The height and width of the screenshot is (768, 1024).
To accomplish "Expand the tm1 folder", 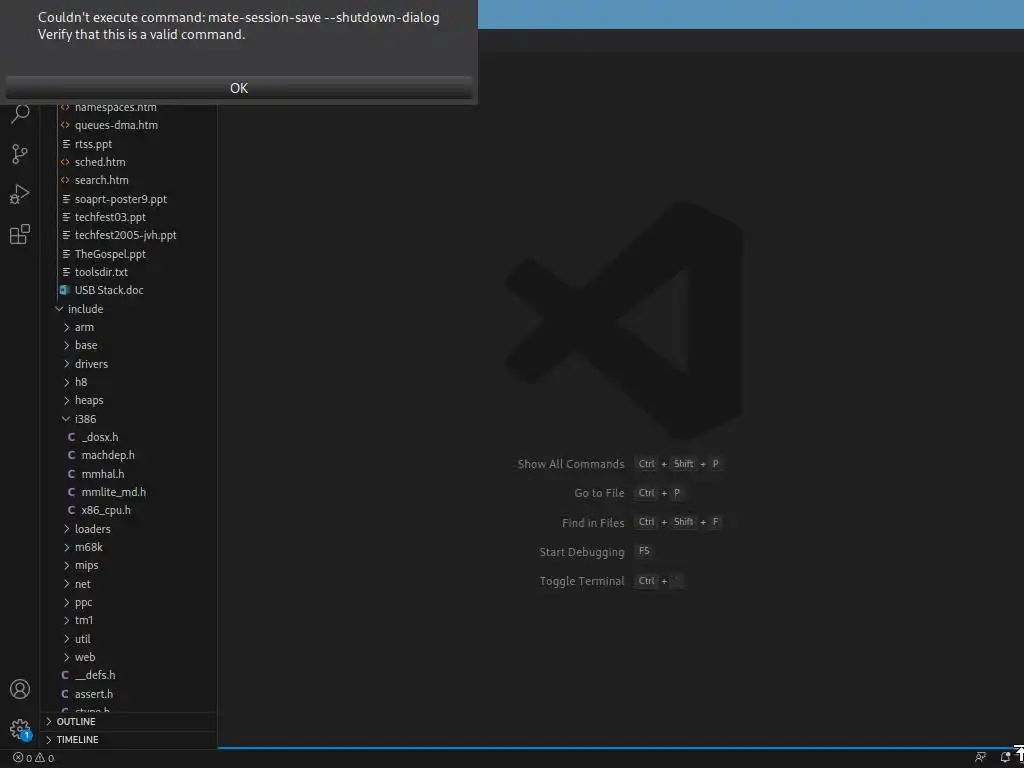I will tap(129, 620).
